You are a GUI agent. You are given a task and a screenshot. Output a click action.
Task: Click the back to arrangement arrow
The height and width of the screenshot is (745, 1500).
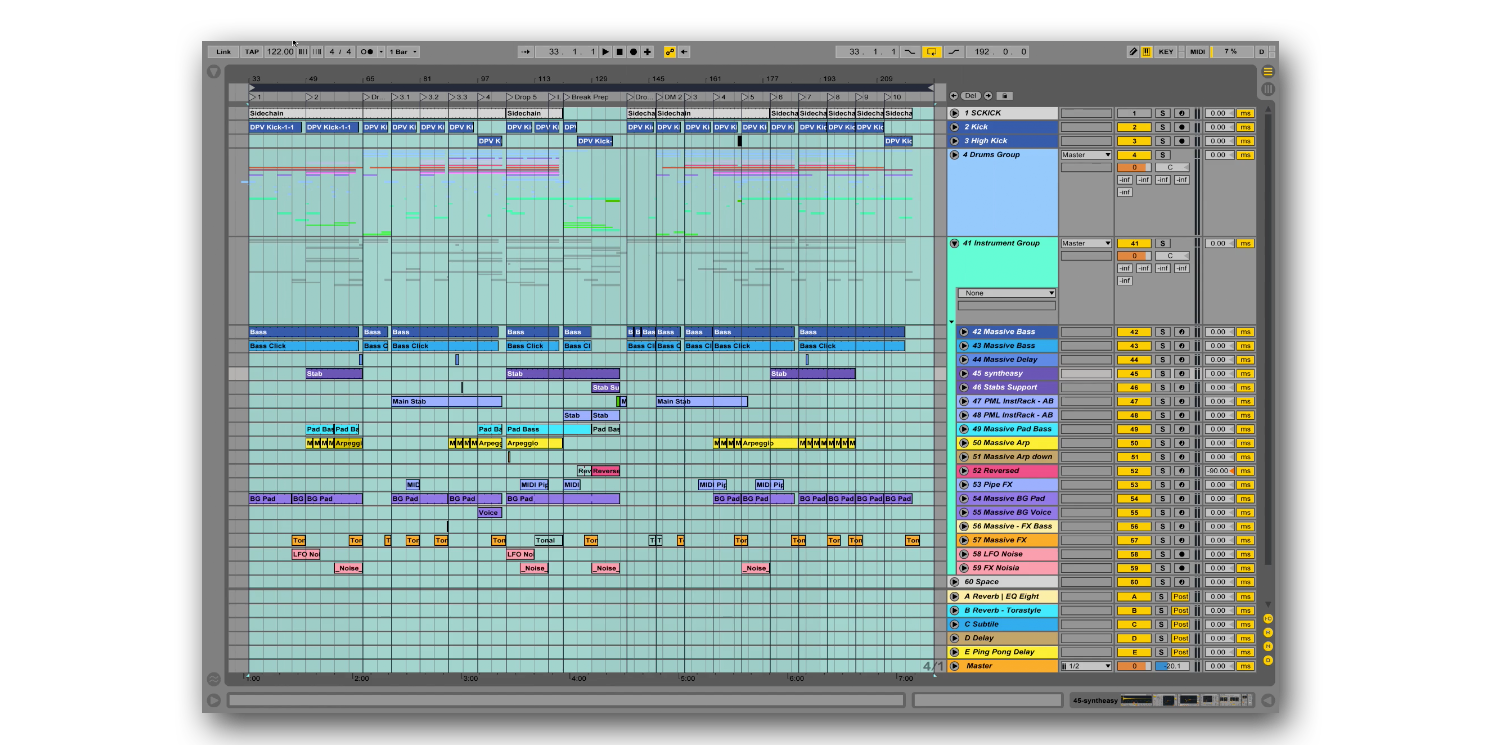(x=685, y=52)
